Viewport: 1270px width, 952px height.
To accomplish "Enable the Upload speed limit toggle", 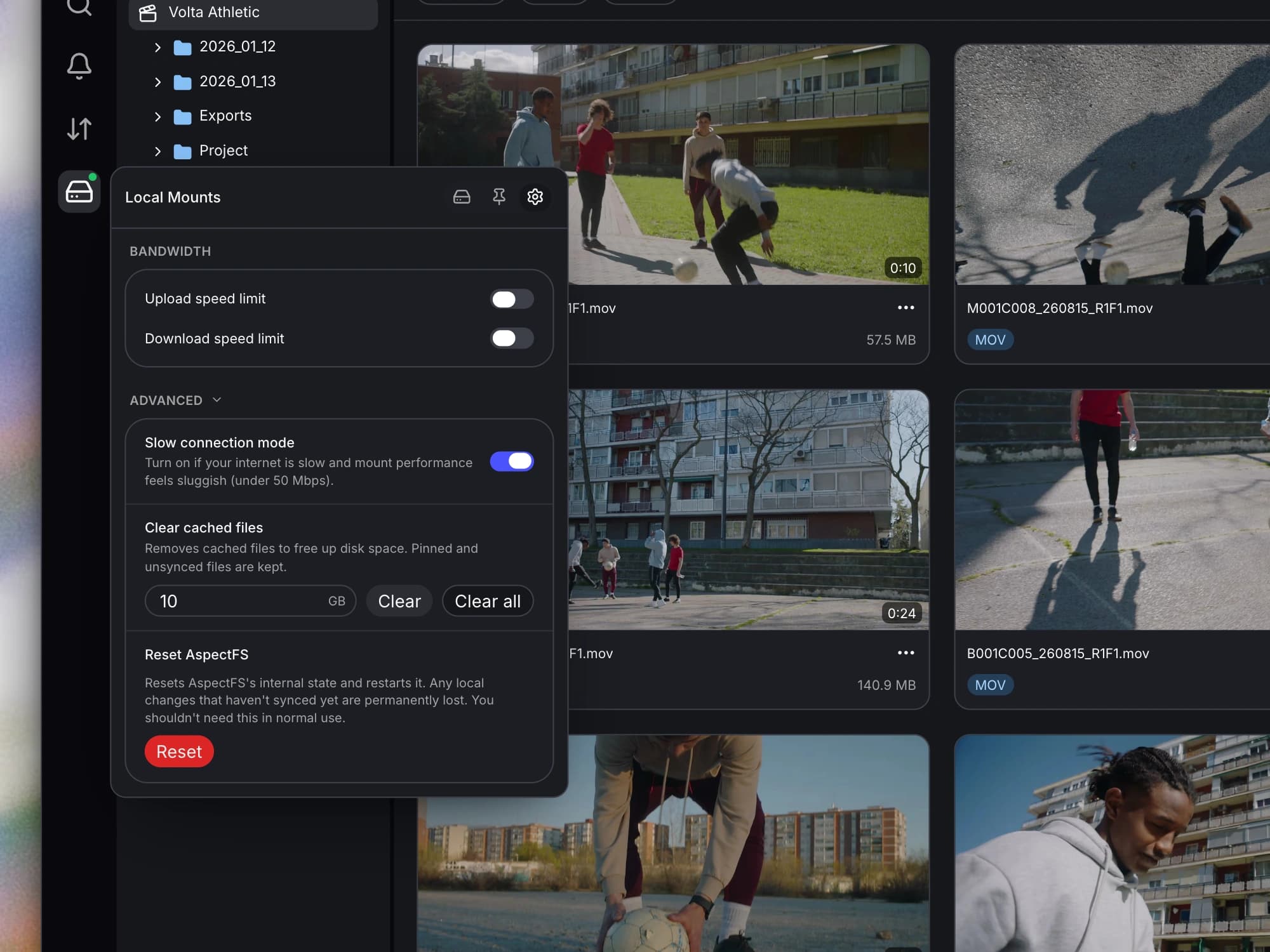I will (x=512, y=299).
